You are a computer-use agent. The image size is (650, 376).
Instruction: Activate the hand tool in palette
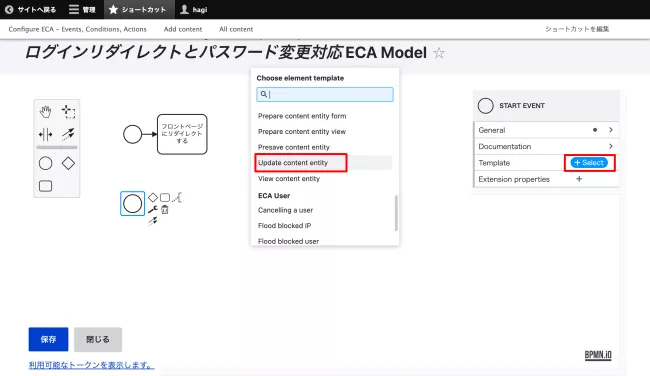46,112
